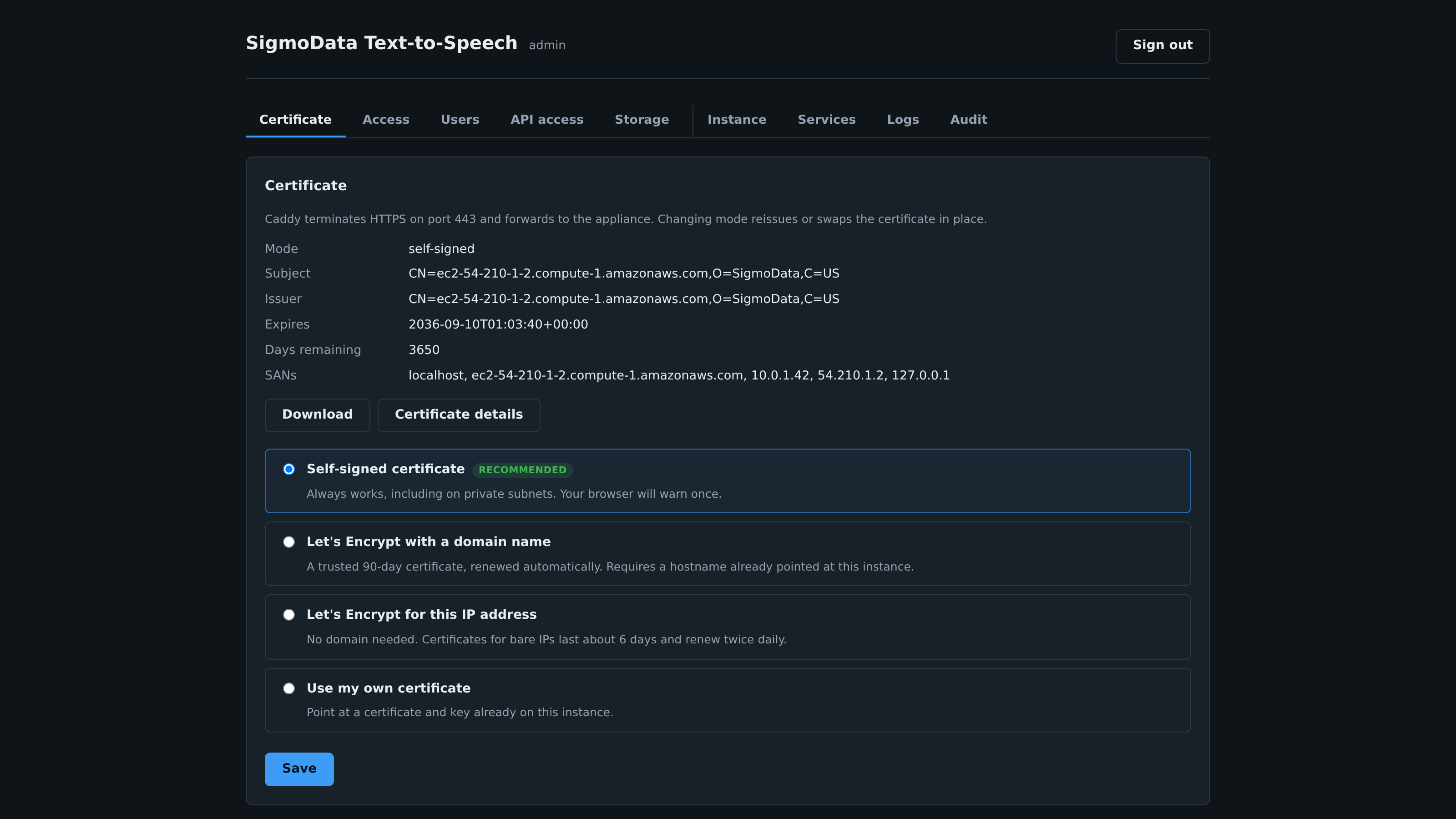This screenshot has width=1456, height=819.
Task: Click the Issuer field label
Action: (283, 299)
